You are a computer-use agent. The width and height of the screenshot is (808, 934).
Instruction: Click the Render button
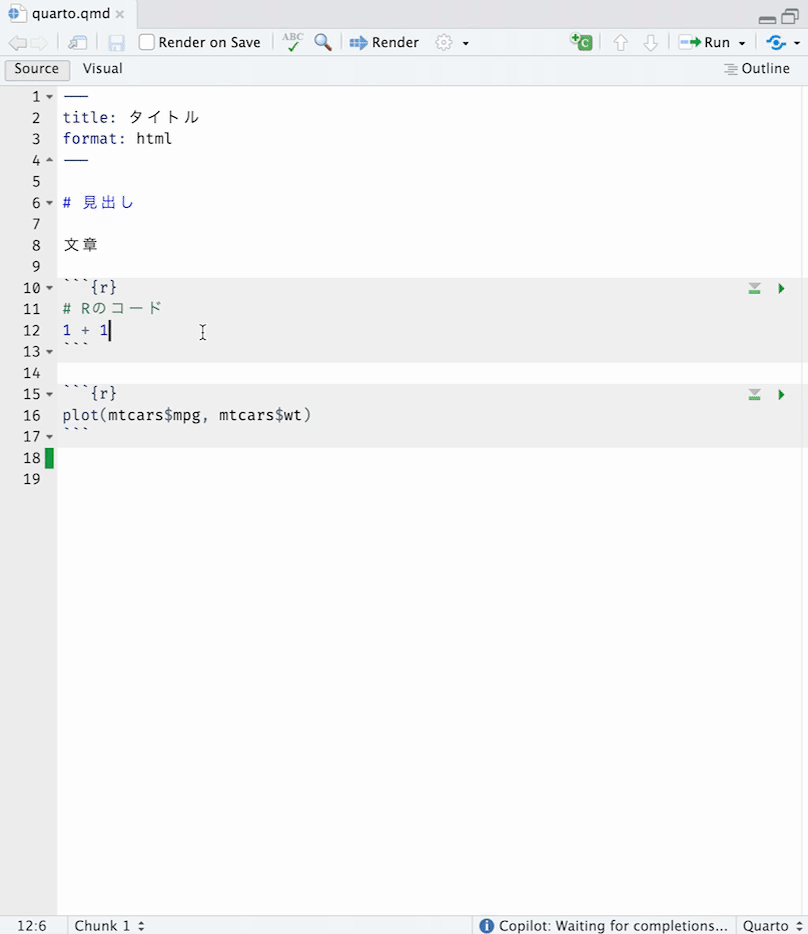pos(384,42)
